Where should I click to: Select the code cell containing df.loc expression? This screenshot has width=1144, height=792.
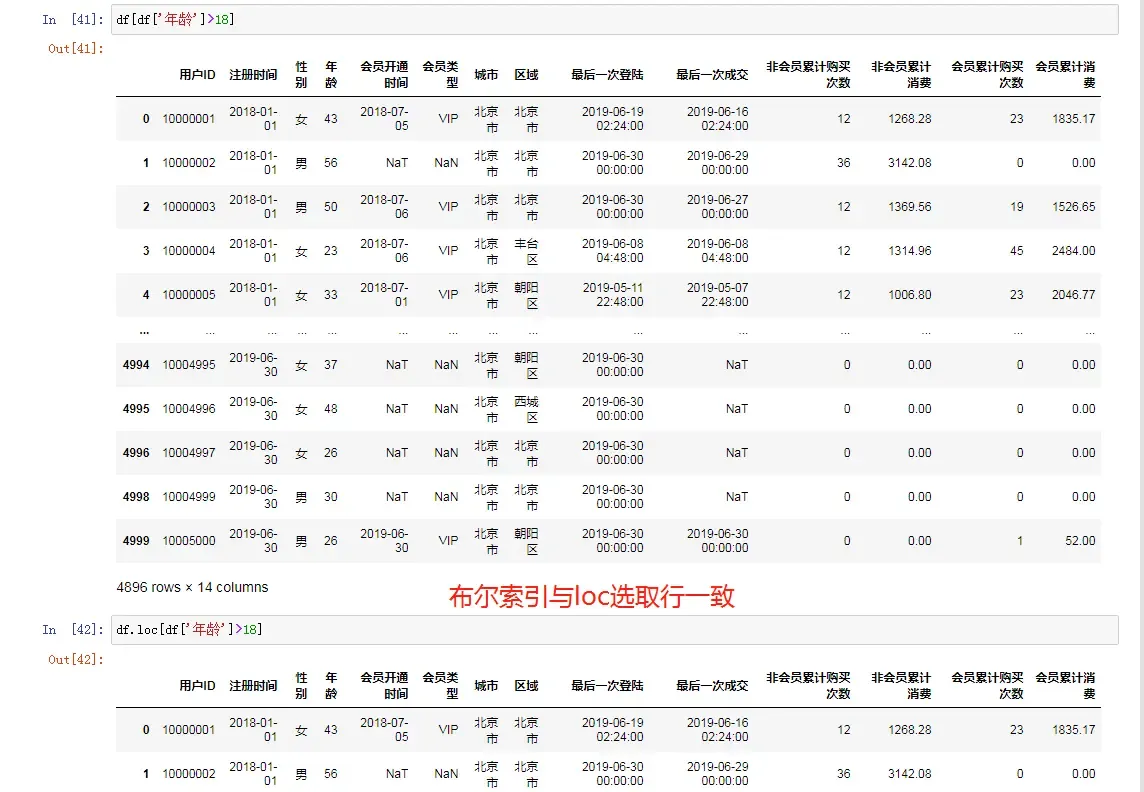click(300, 630)
